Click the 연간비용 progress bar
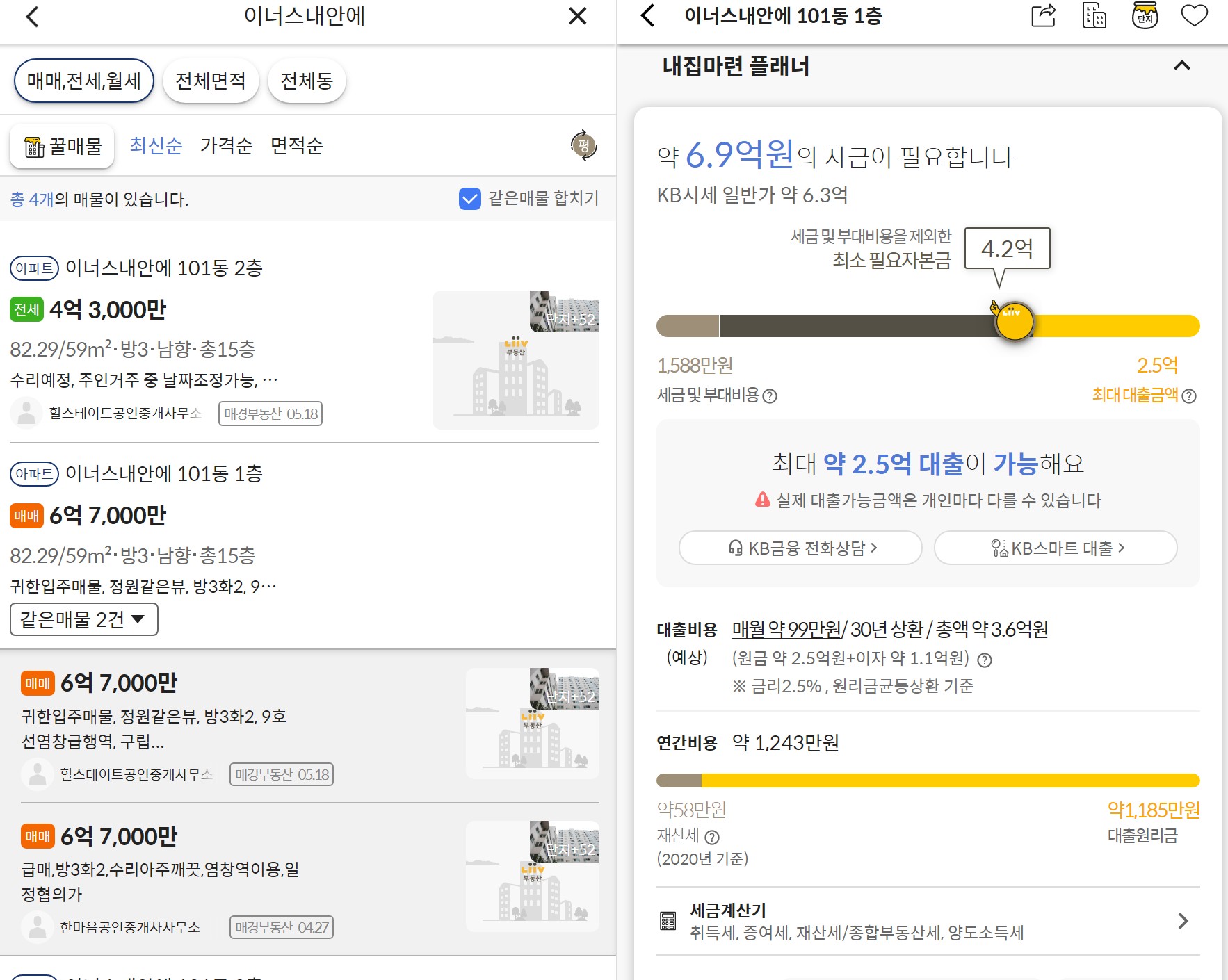This screenshot has height=980, width=1228. pyautogui.click(x=928, y=781)
